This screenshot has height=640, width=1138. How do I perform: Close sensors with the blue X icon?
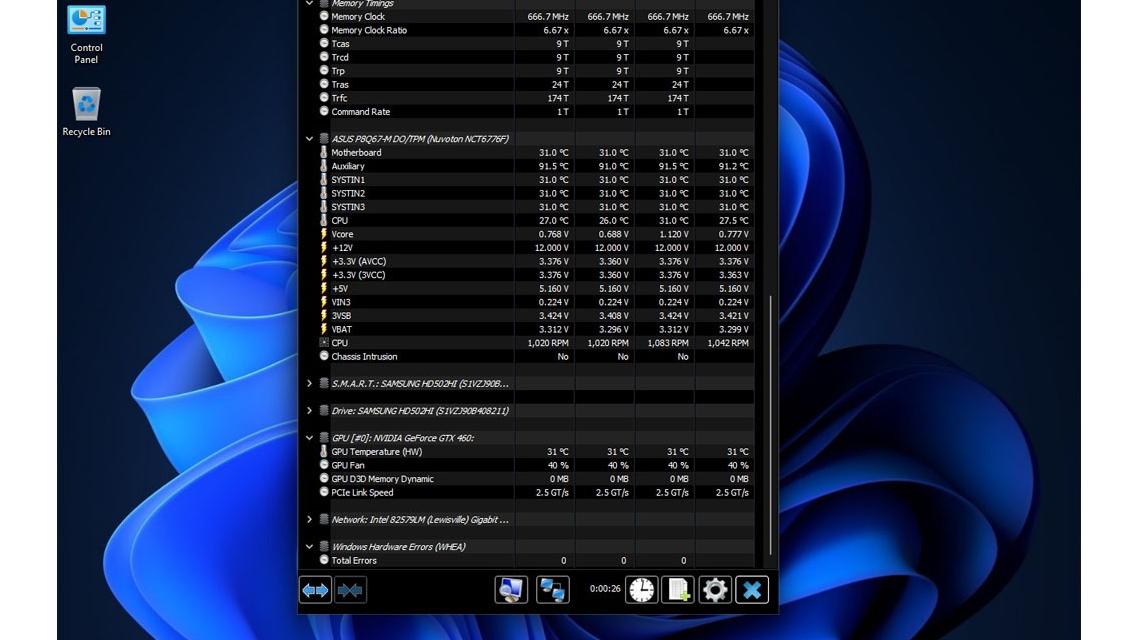point(752,590)
